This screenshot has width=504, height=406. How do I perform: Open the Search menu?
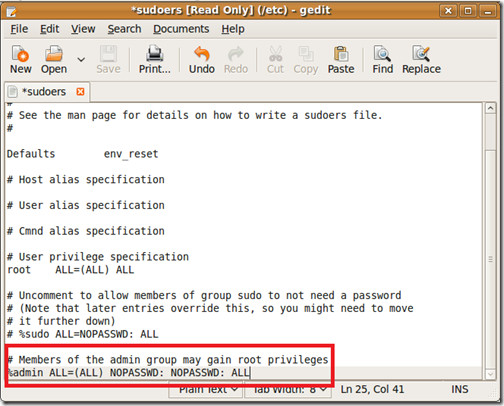124,29
